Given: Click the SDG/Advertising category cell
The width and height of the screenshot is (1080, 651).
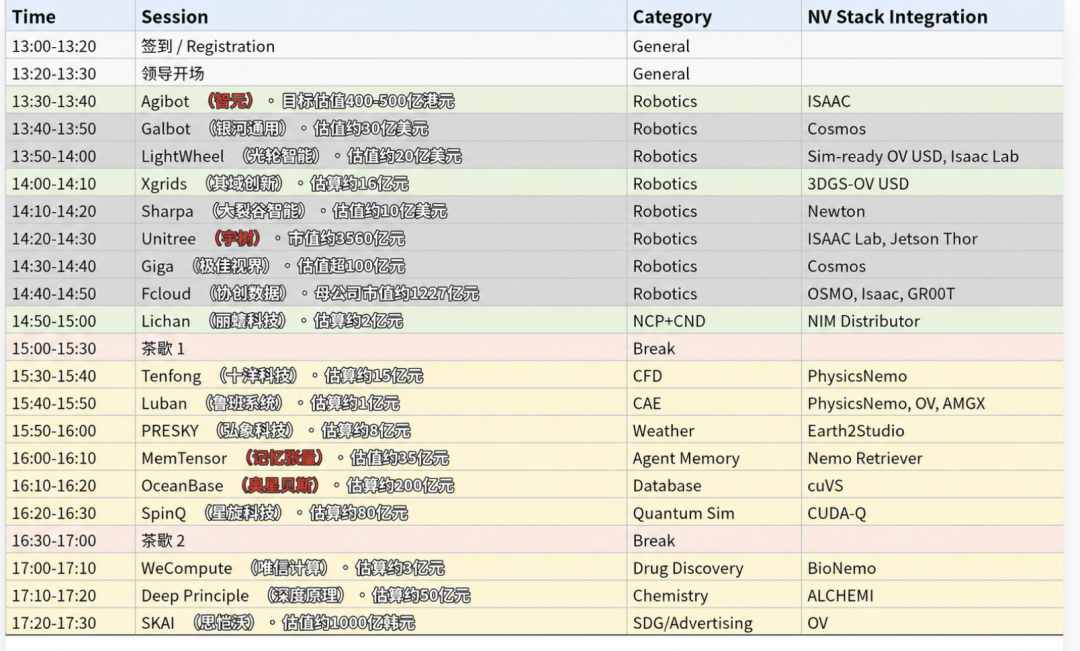Looking at the screenshot, I should [714, 622].
